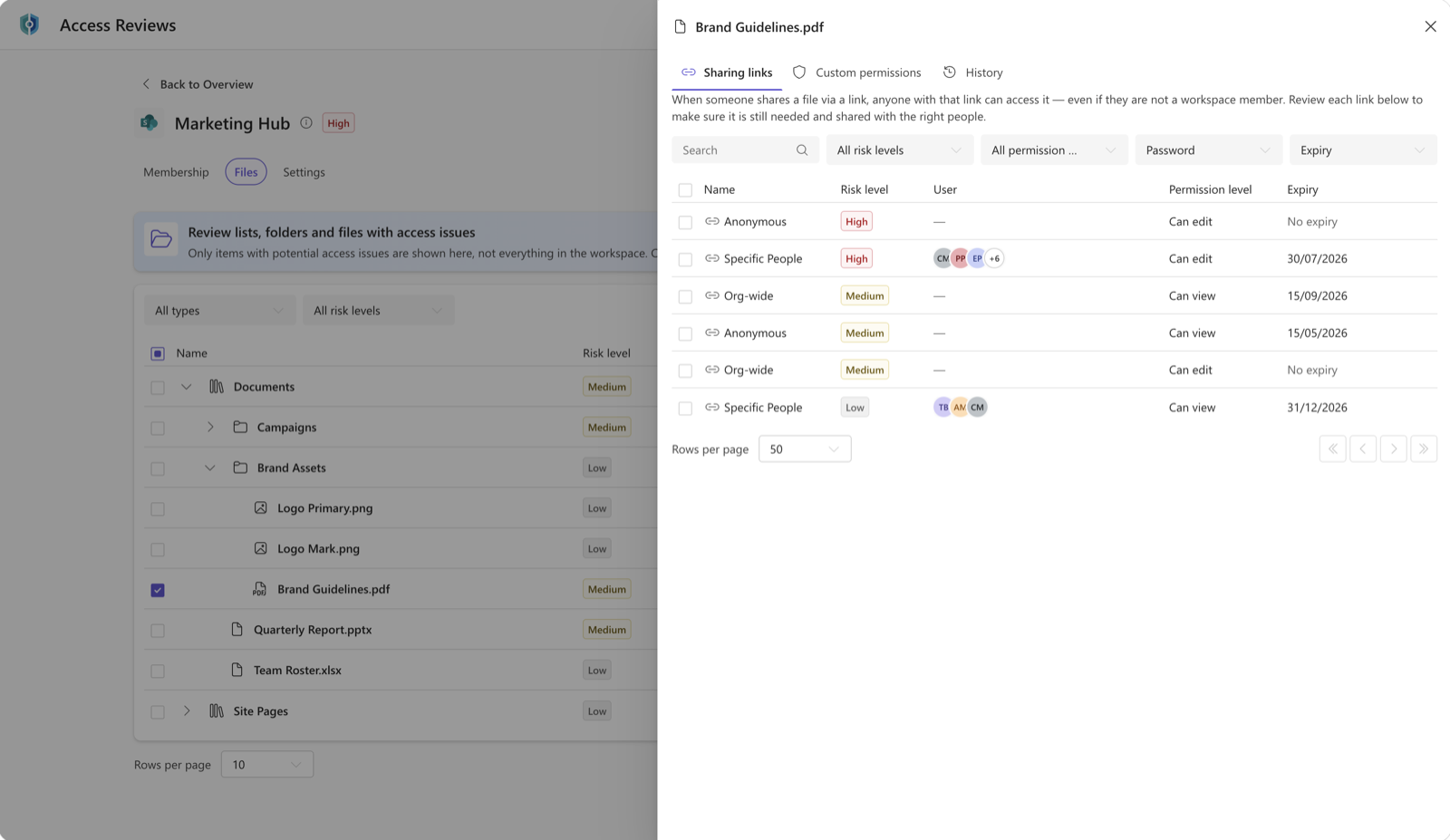Toggle the select-all checkbox in sharing links header
Viewport: 1450px width, 840px height.
pyautogui.click(x=685, y=190)
